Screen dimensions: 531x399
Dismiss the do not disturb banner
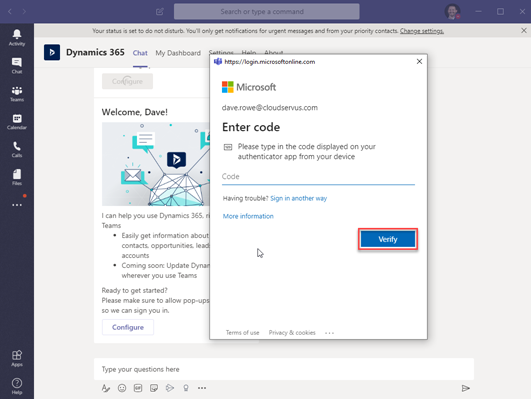pos(524,30)
